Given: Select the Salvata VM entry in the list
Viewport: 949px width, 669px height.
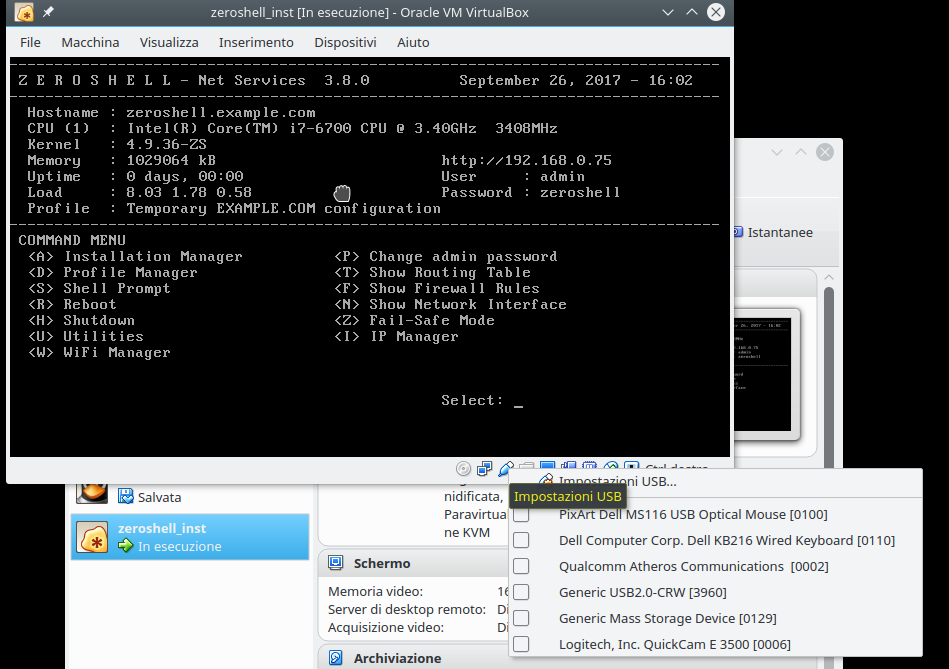Looking at the screenshot, I should click(x=190, y=496).
